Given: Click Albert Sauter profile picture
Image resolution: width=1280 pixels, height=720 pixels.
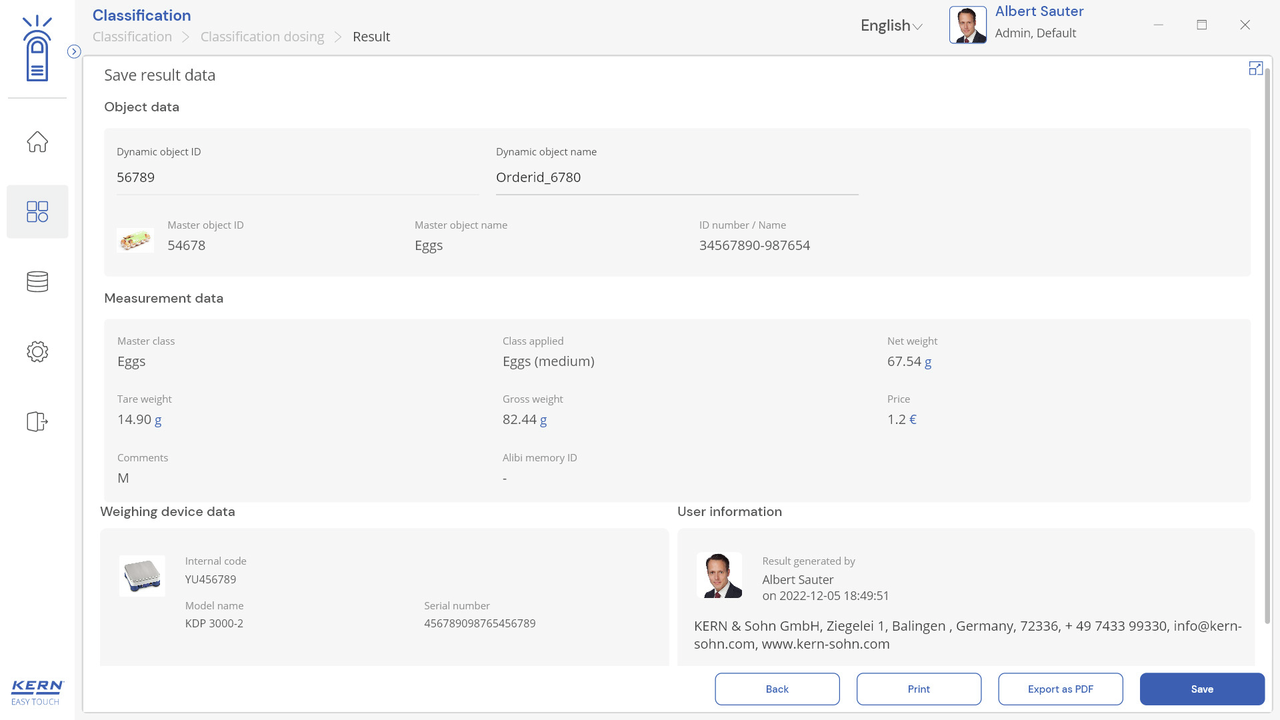Looking at the screenshot, I should click(x=967, y=25).
